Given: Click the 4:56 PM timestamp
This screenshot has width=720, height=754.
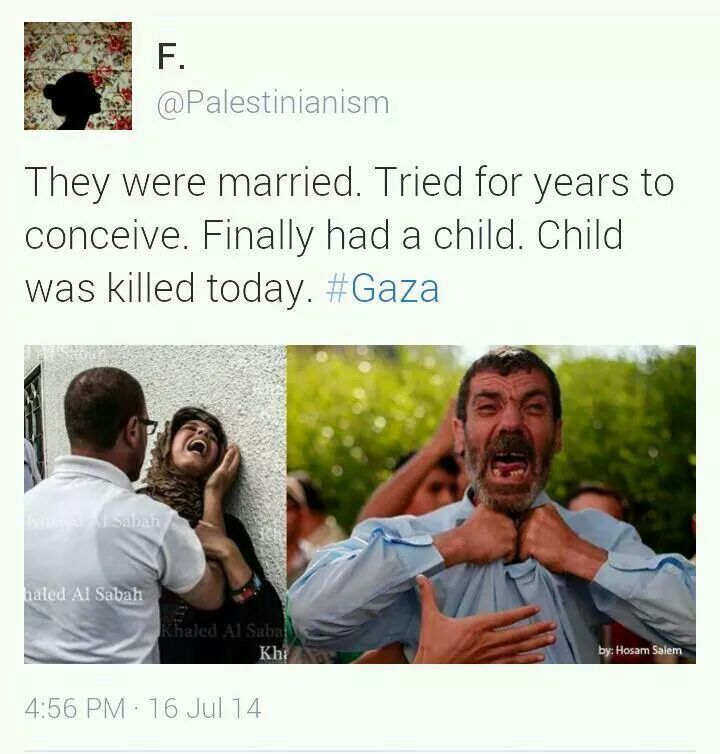Looking at the screenshot, I should tap(75, 708).
